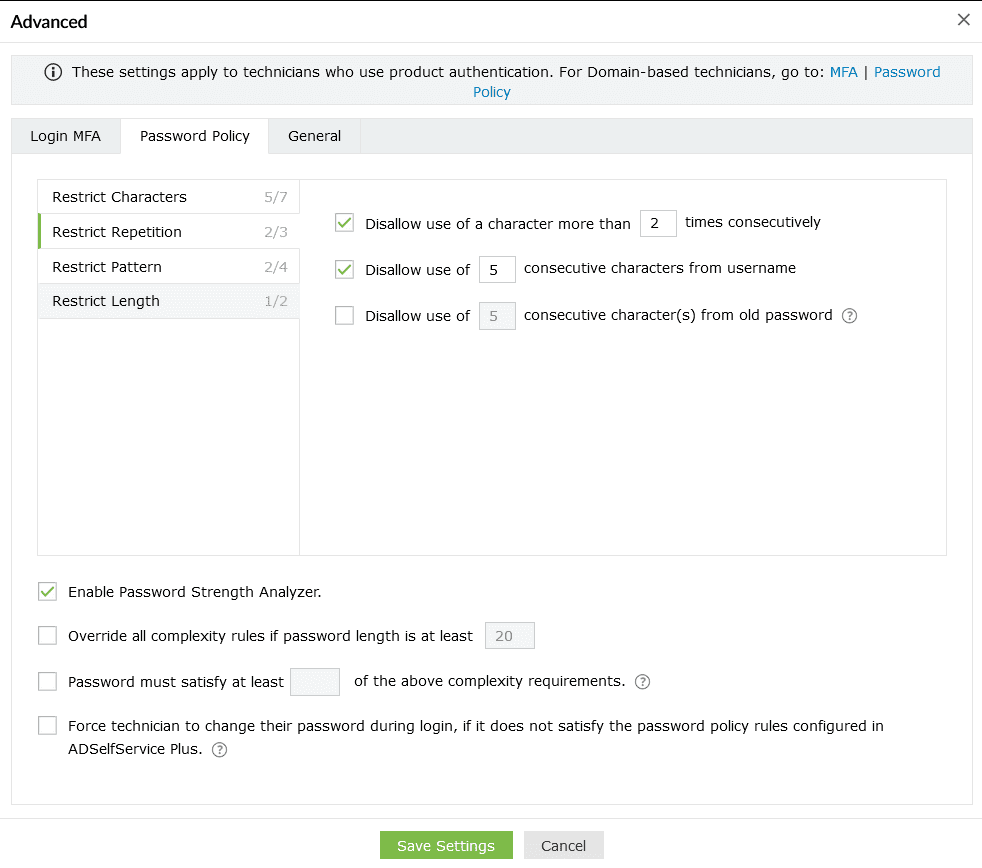Click the info icon in notice banner
Viewport: 982px width, 868px height.
(53, 72)
